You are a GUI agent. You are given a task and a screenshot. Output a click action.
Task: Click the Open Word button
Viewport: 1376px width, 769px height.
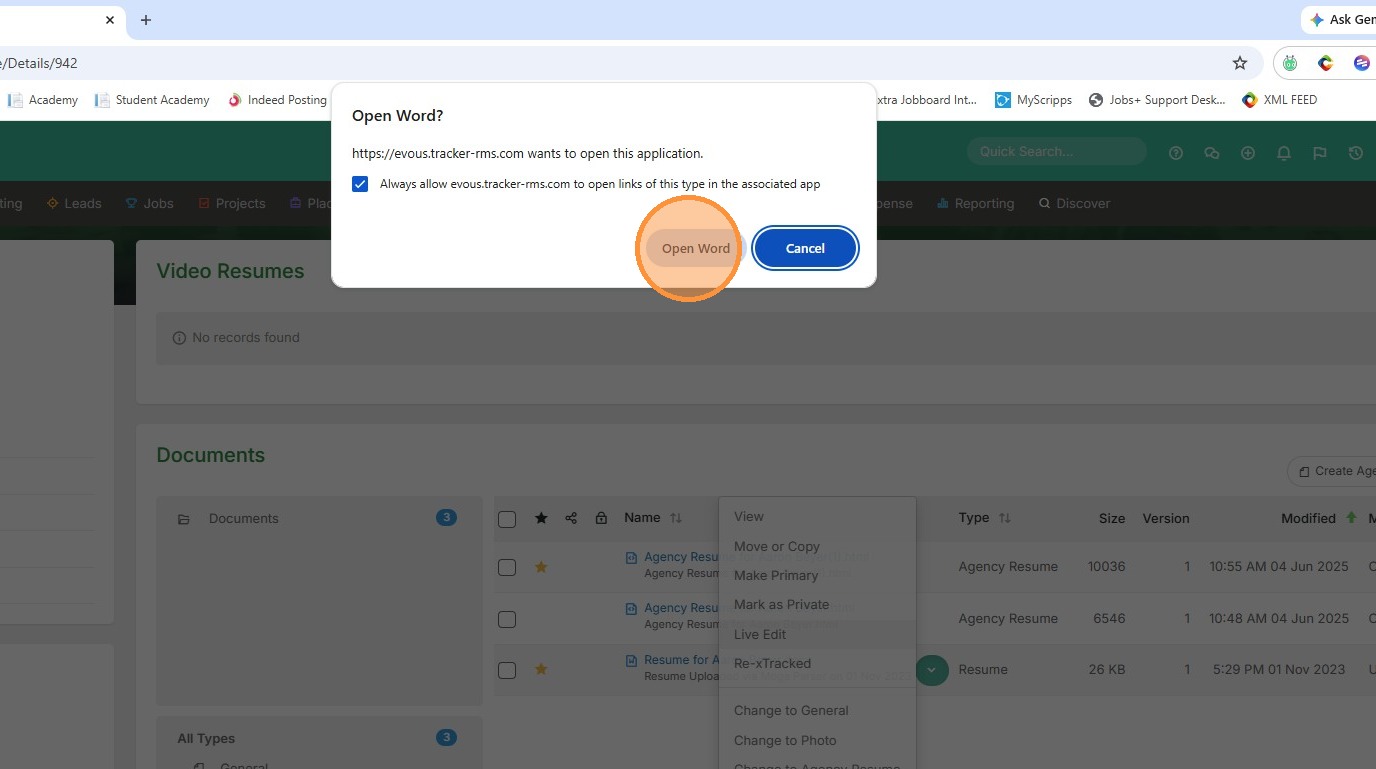point(695,248)
